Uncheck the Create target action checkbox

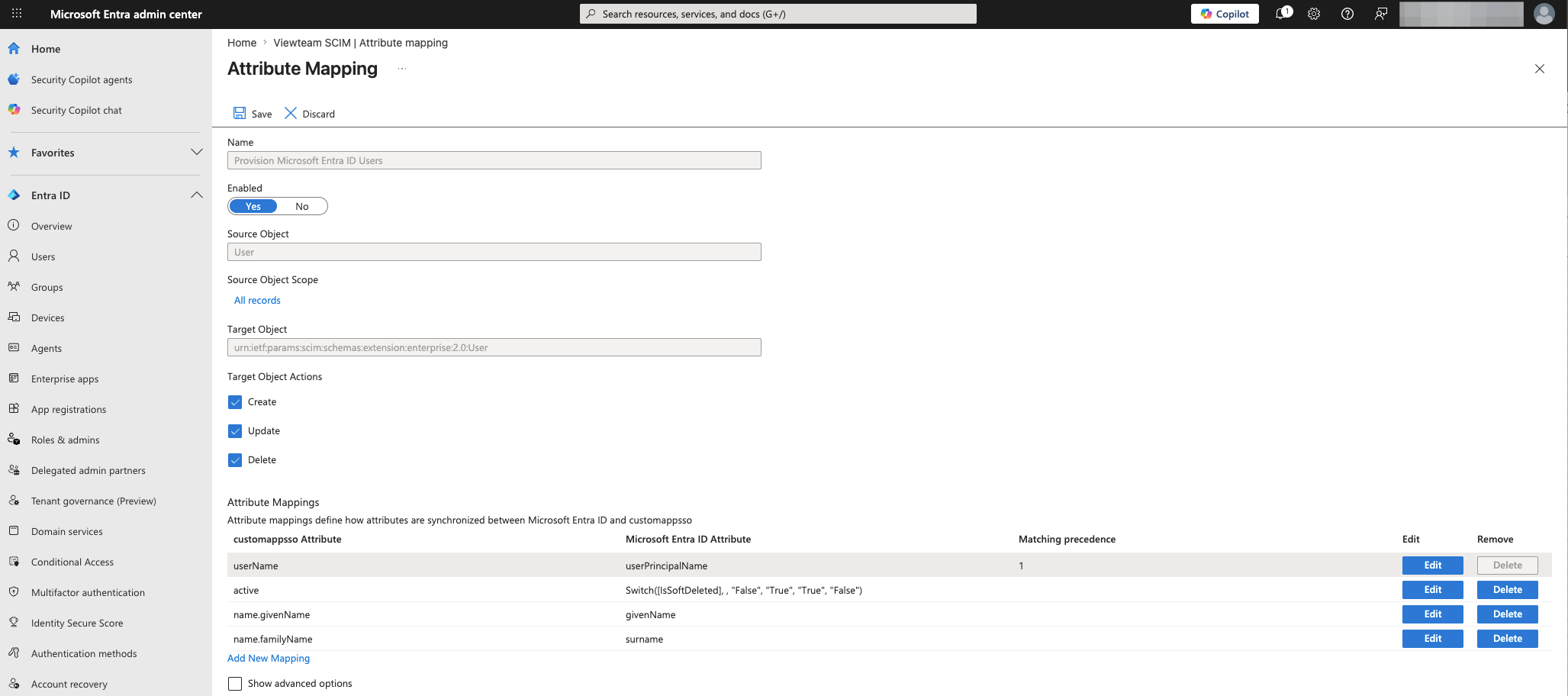tap(235, 402)
